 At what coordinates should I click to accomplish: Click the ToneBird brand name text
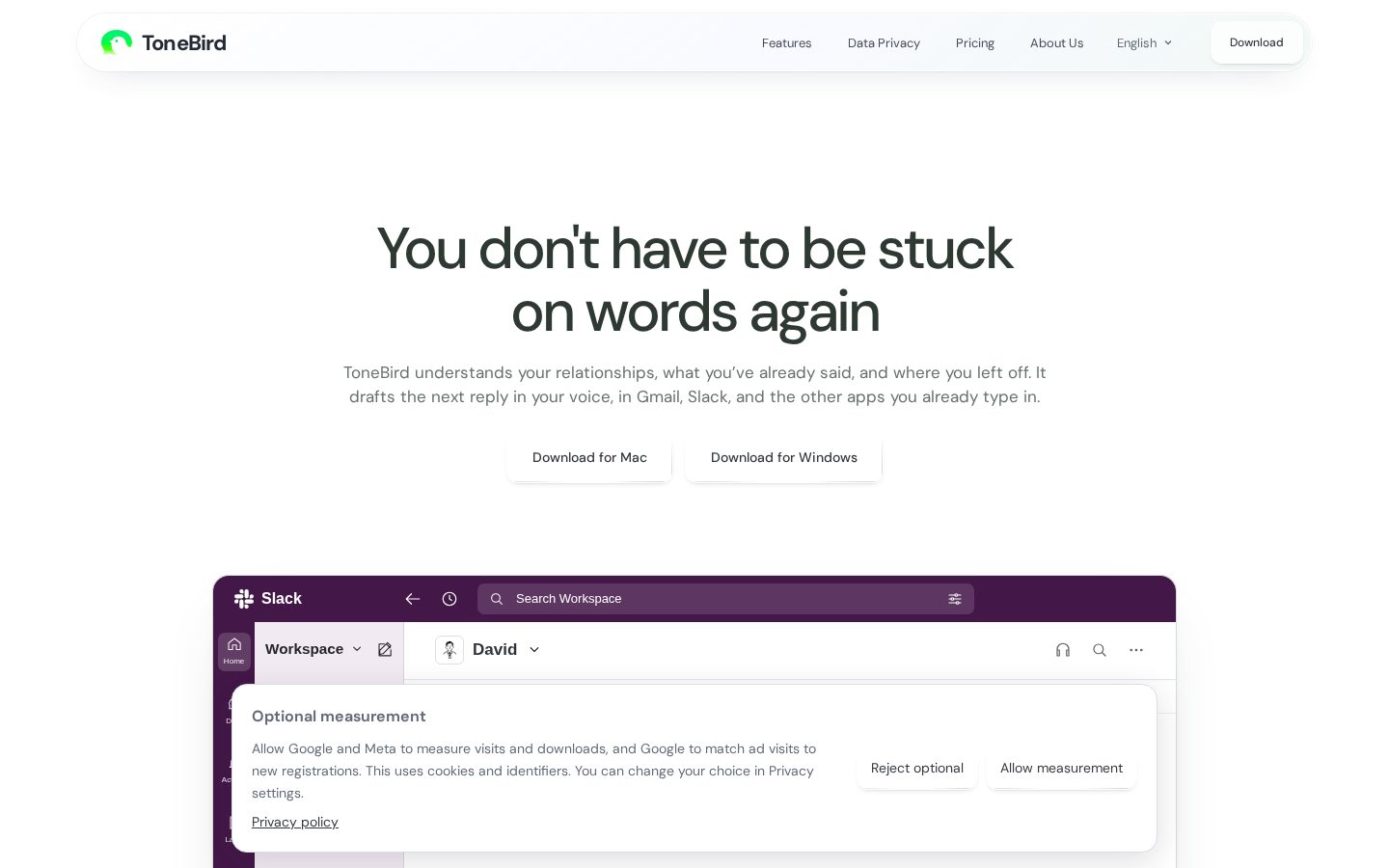click(184, 42)
